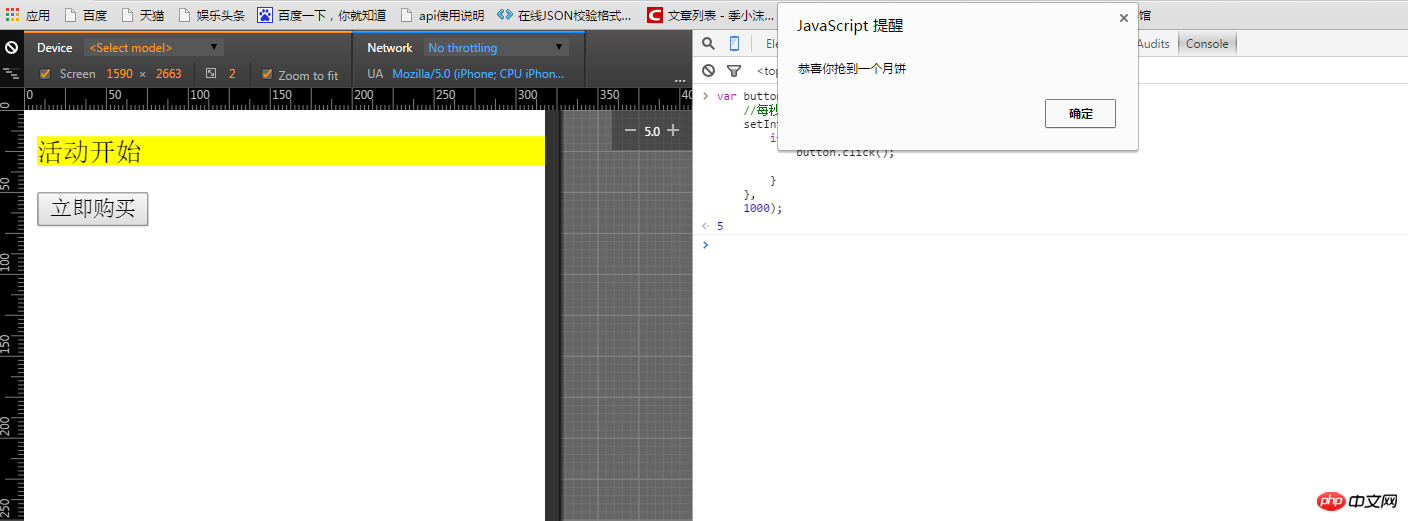Click the swap dimensions × between width and height
The width and height of the screenshot is (1408, 521).
coord(142,74)
